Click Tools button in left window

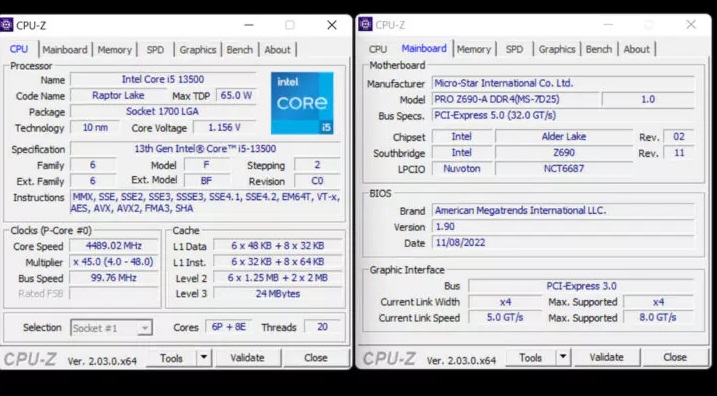(x=171, y=358)
